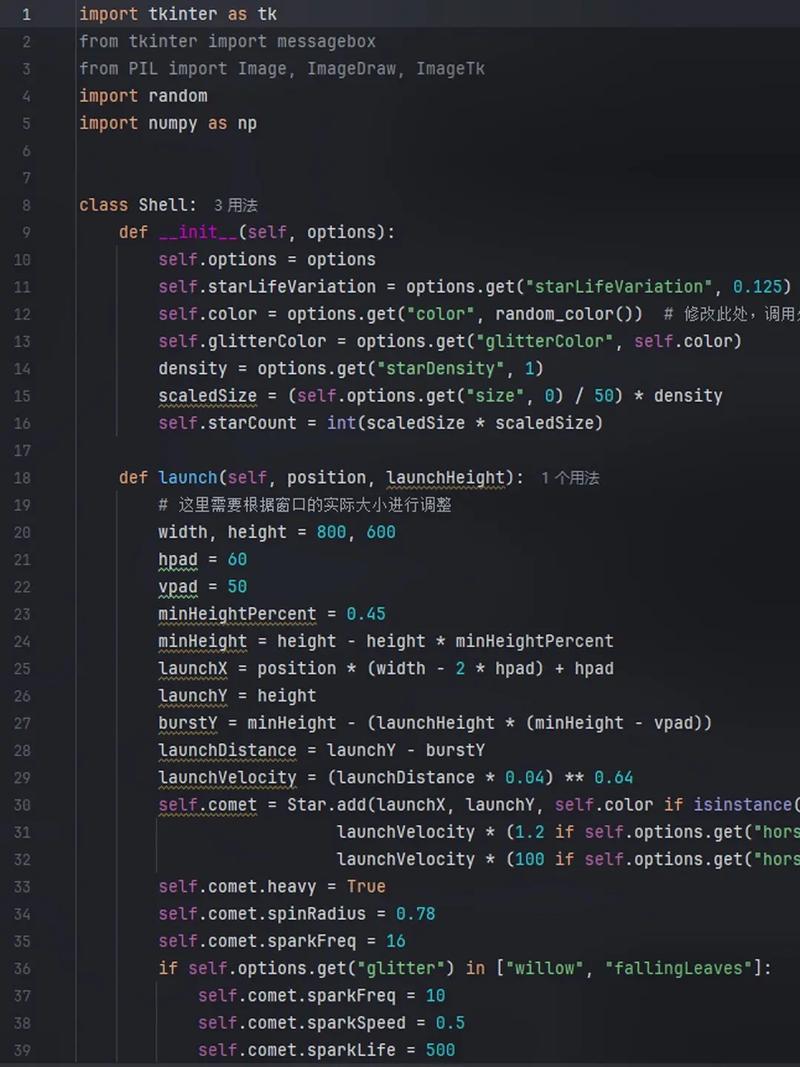The width and height of the screenshot is (800, 1067).
Task: Click the underlined "scaledSize" variable
Action: coord(206,396)
